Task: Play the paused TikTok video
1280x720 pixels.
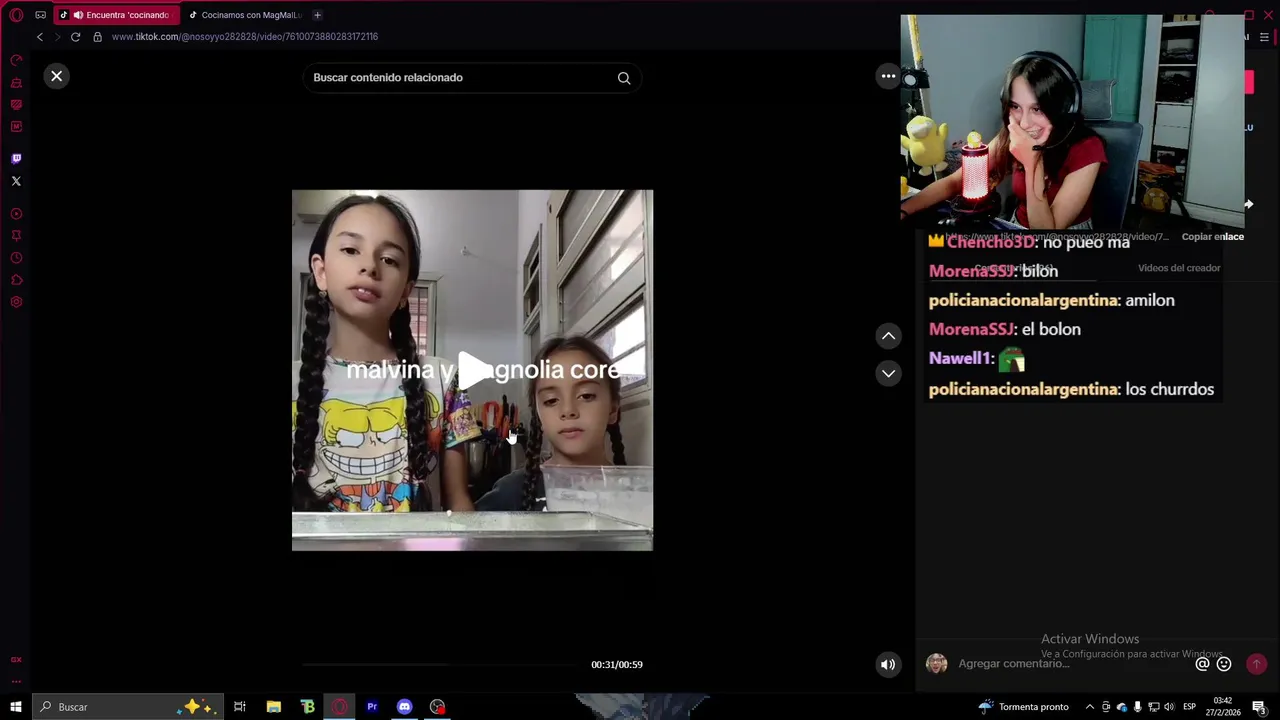Action: (x=473, y=370)
